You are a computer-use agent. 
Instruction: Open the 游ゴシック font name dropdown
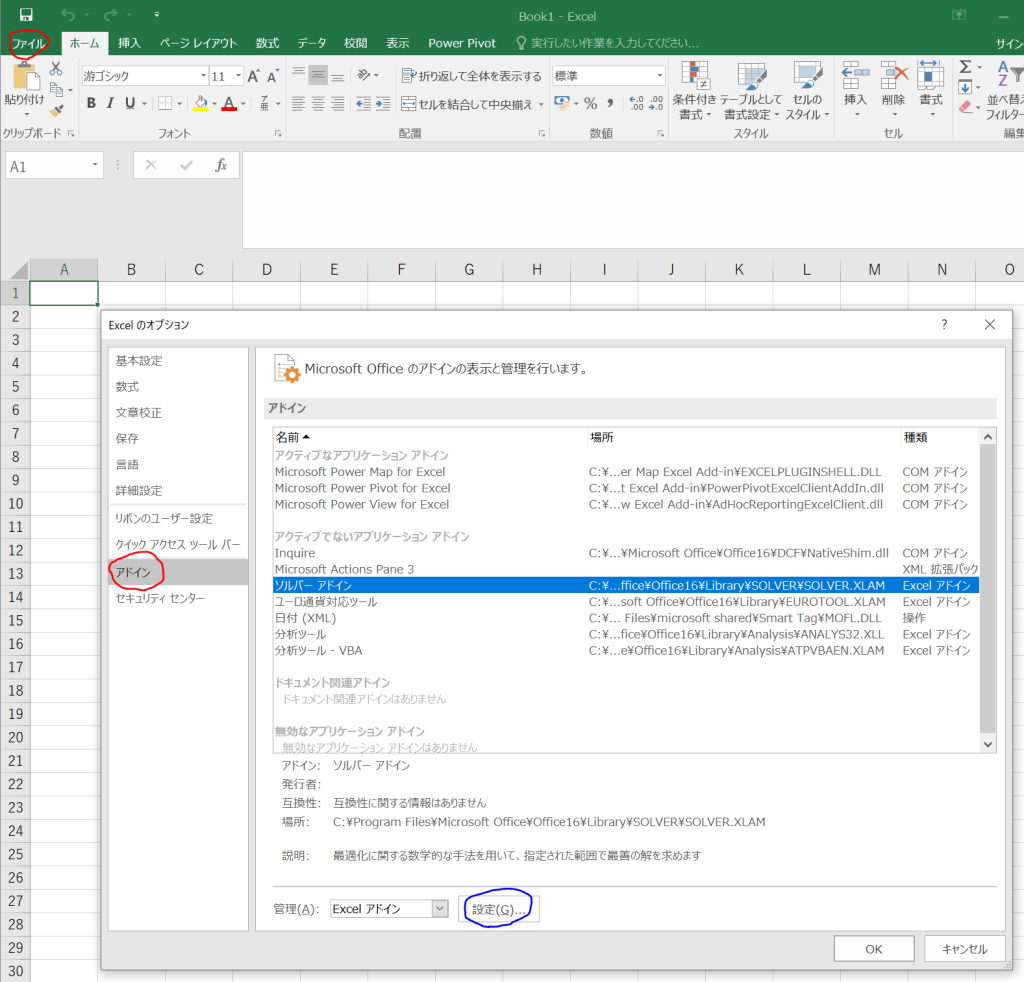(203, 76)
